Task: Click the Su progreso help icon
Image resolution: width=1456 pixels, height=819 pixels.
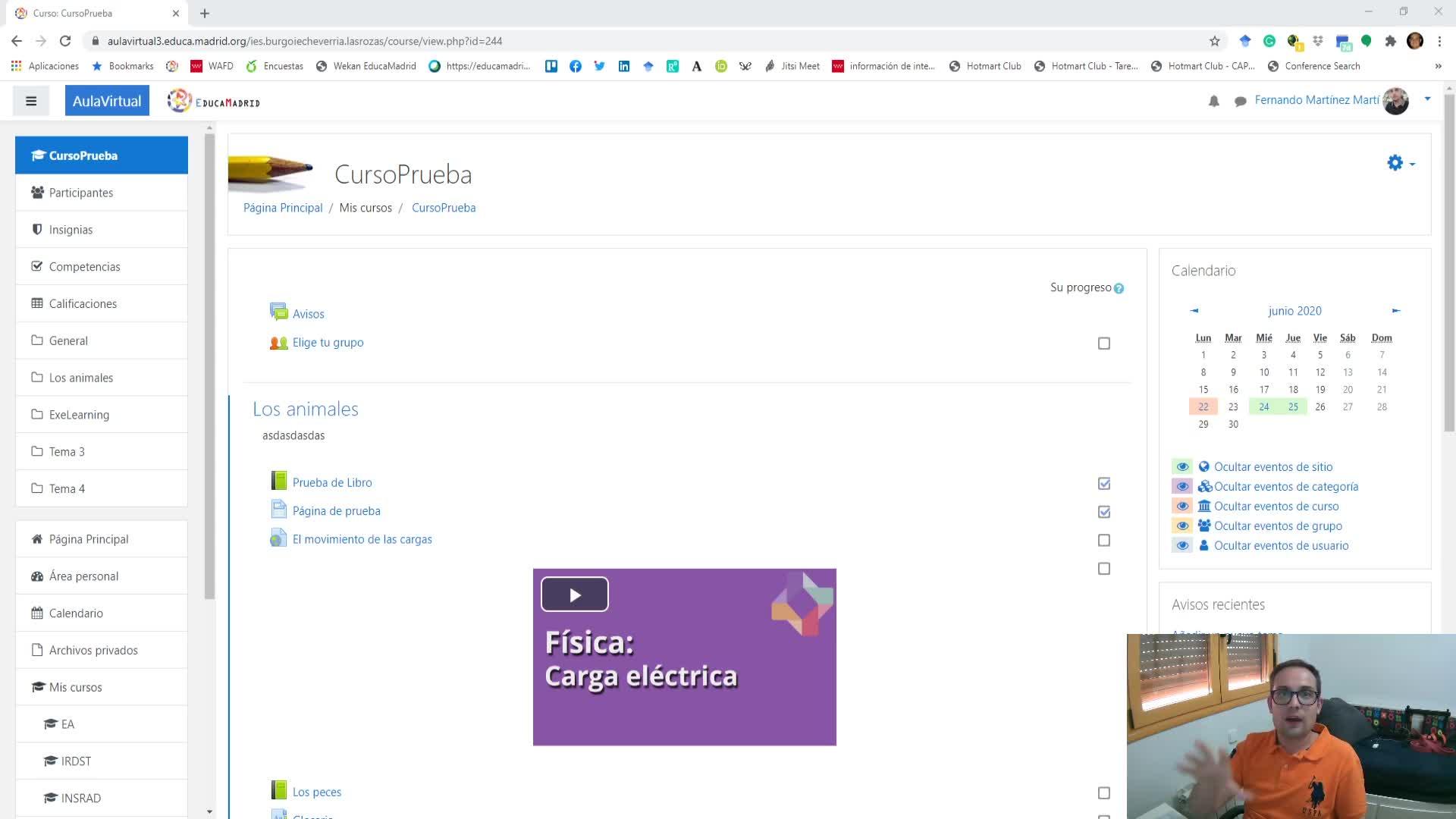Action: coord(1119,288)
